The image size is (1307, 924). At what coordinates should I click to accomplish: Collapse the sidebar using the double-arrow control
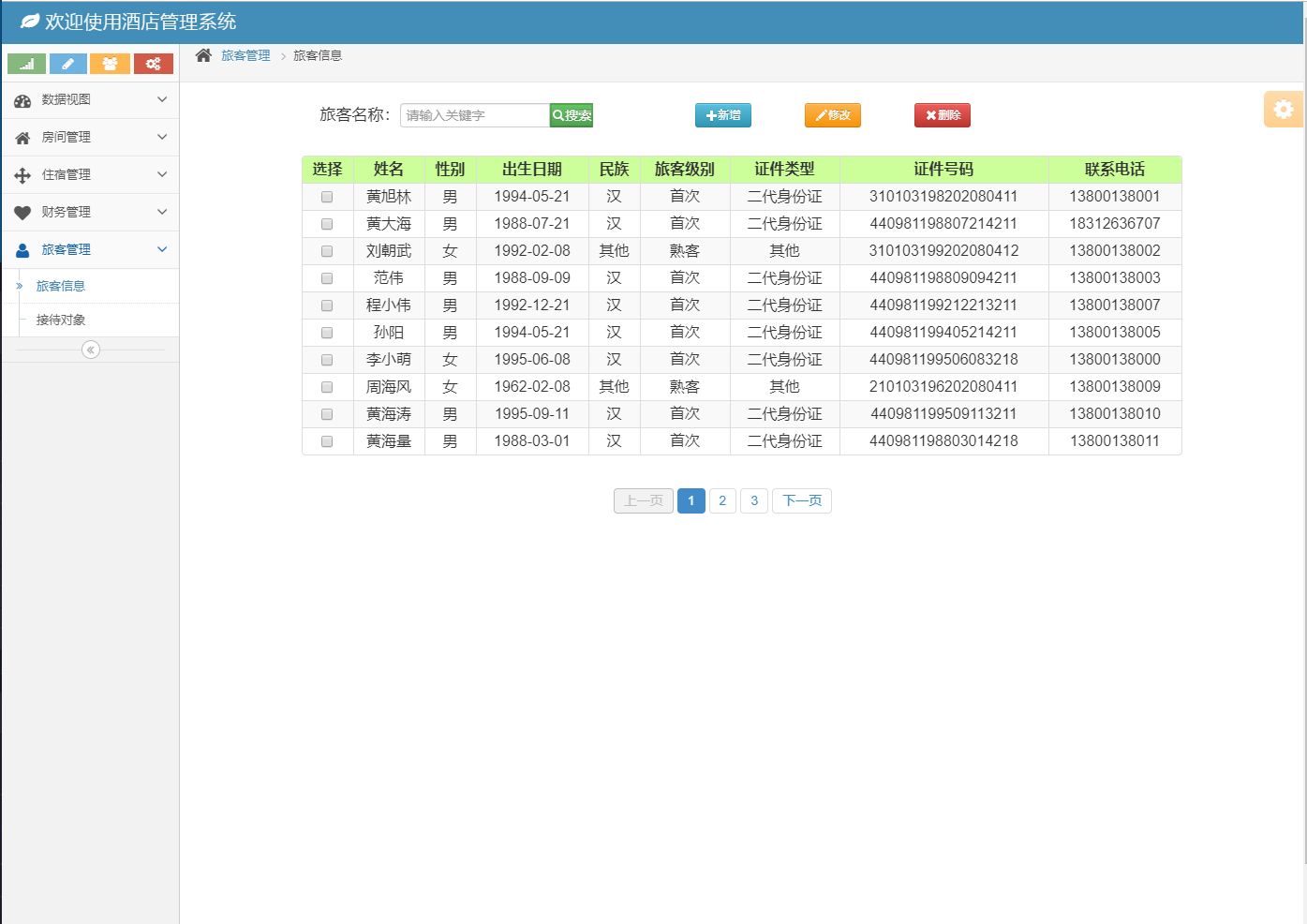tap(90, 350)
